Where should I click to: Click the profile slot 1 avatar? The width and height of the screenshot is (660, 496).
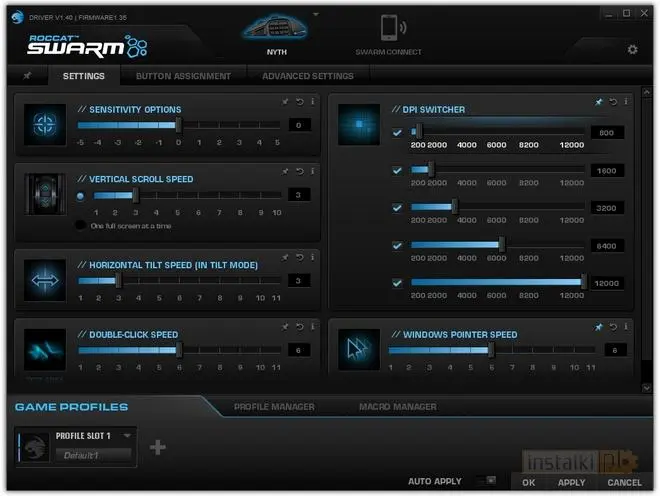35,448
